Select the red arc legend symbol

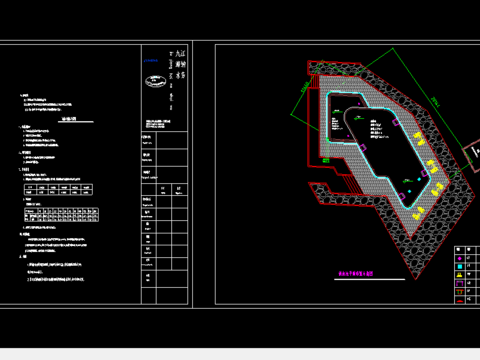(460, 301)
